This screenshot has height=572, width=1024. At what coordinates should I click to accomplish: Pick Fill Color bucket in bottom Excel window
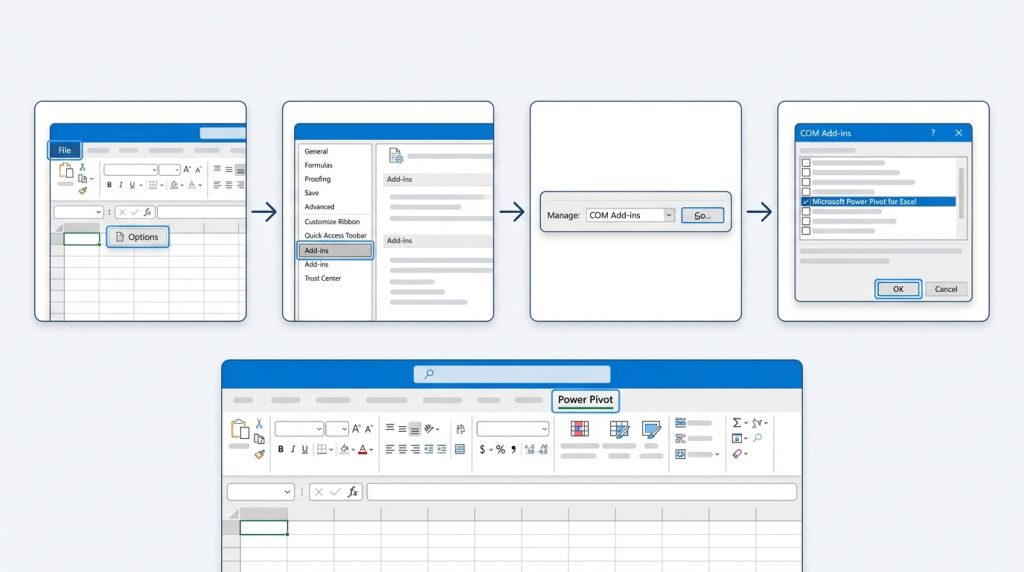tap(345, 449)
